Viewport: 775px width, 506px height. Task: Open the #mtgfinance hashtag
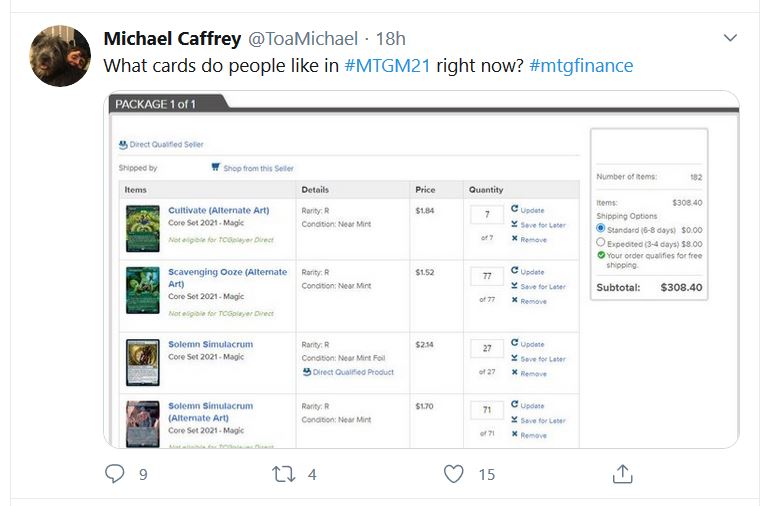[x=581, y=66]
